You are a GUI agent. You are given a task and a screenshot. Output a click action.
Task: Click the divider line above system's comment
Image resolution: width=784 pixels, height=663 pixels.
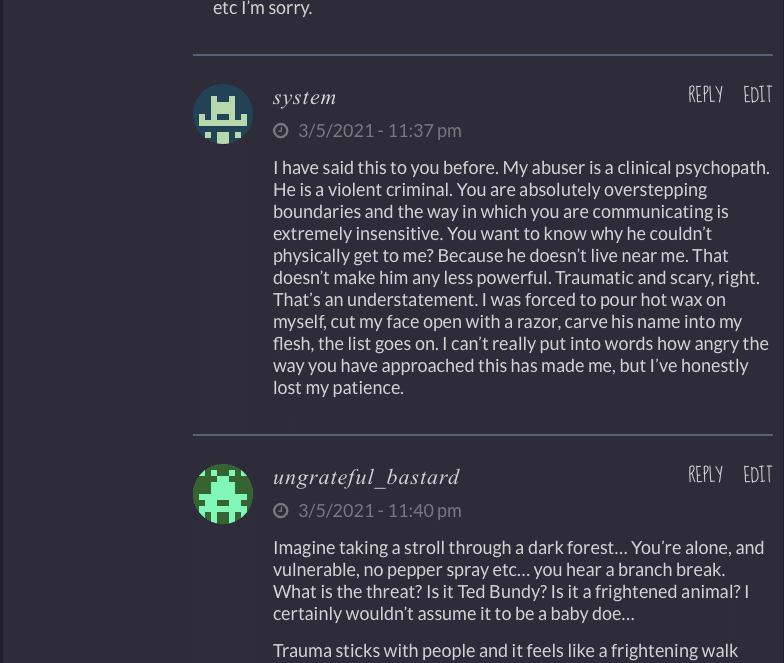[482, 54]
